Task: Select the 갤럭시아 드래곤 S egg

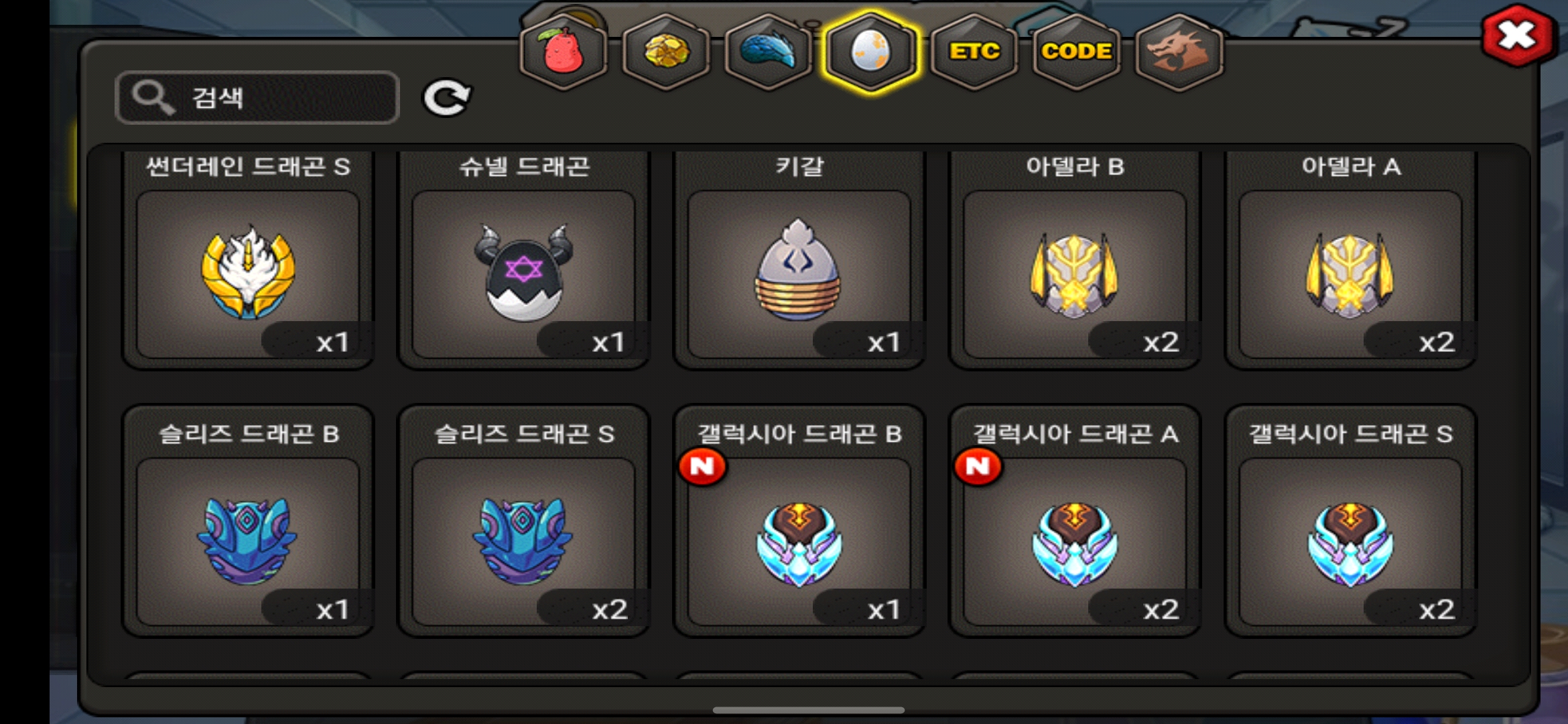Action: (1351, 521)
